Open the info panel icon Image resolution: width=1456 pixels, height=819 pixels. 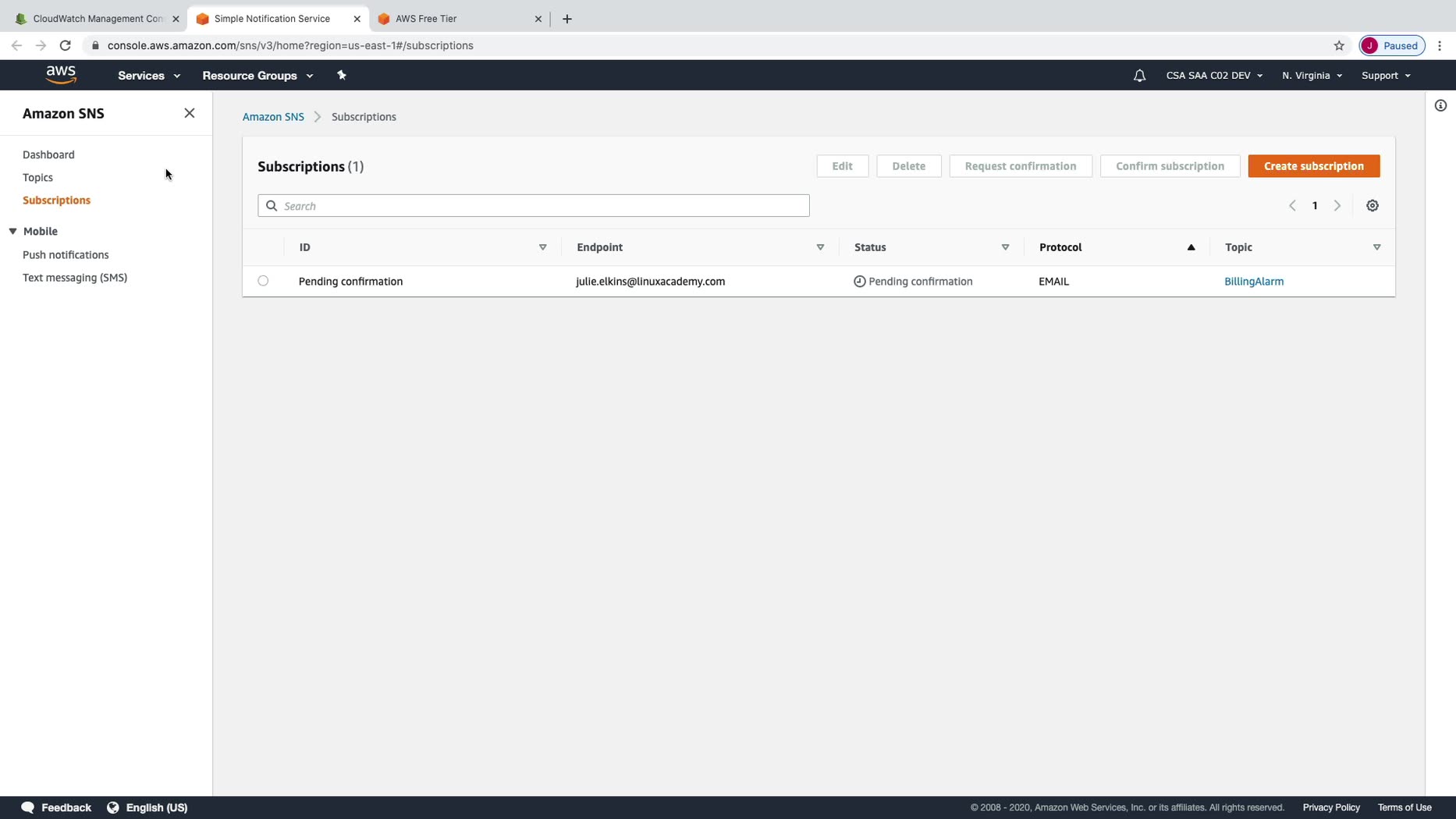coord(1440,105)
